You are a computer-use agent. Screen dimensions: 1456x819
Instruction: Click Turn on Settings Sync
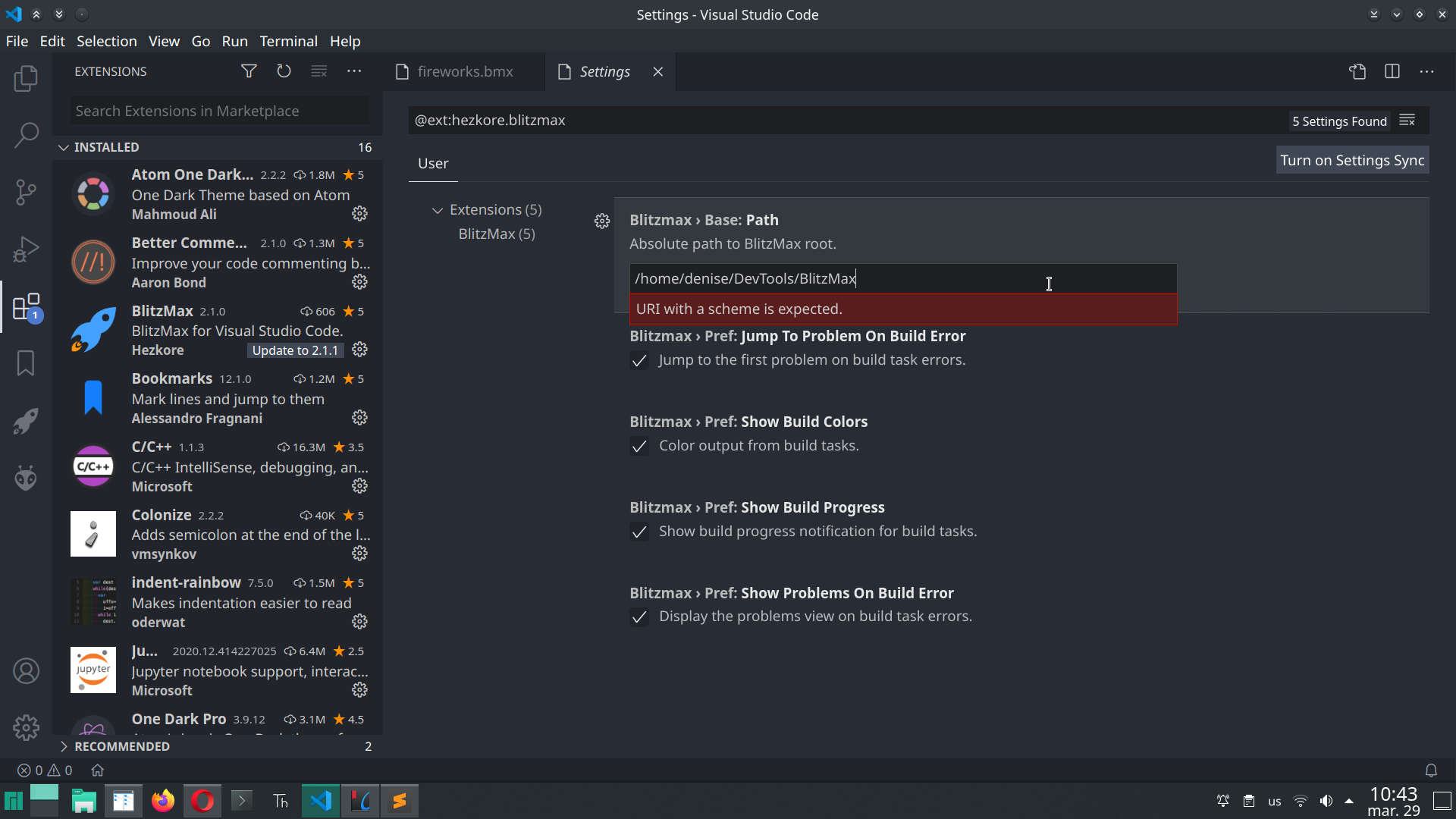pos(1351,160)
